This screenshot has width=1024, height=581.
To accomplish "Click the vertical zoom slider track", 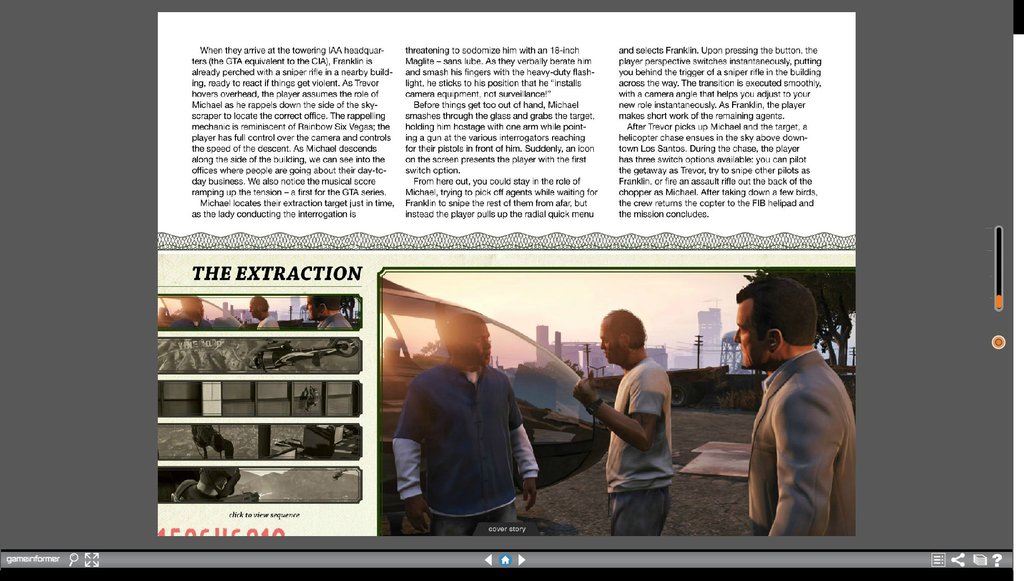I will [997, 268].
